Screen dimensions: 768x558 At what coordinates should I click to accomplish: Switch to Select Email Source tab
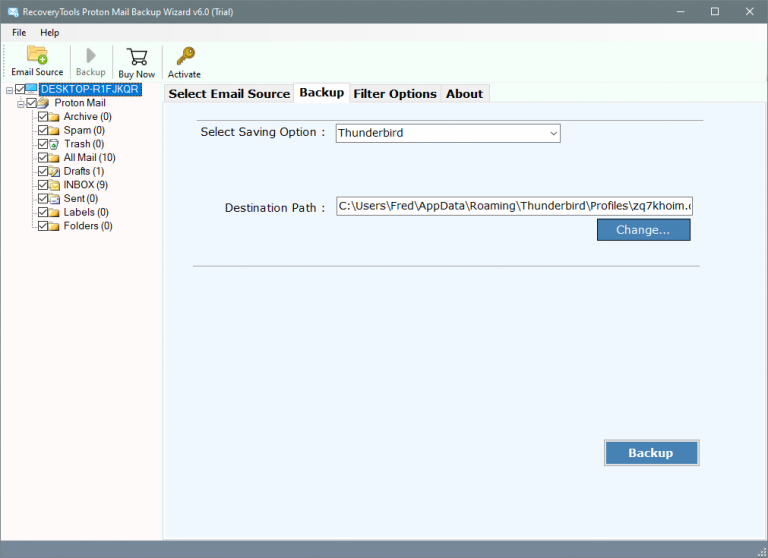click(229, 94)
